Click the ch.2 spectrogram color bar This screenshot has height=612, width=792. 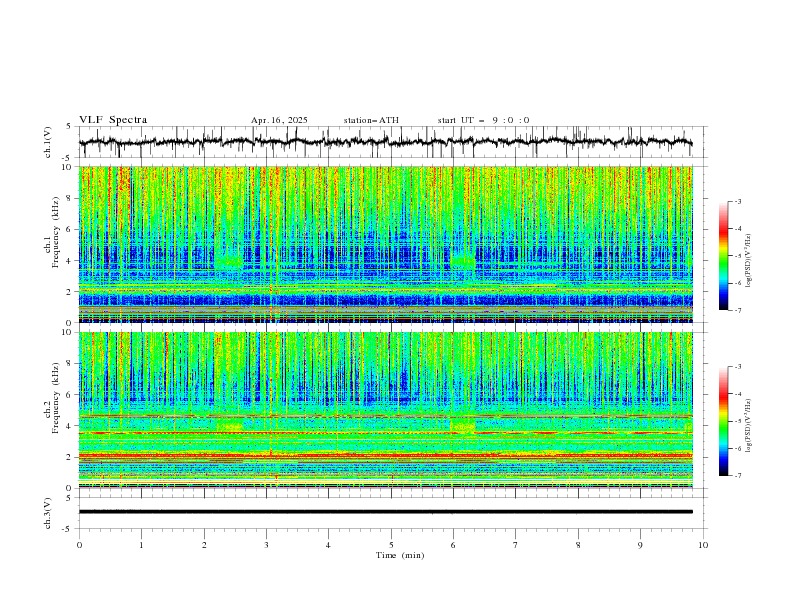(723, 421)
